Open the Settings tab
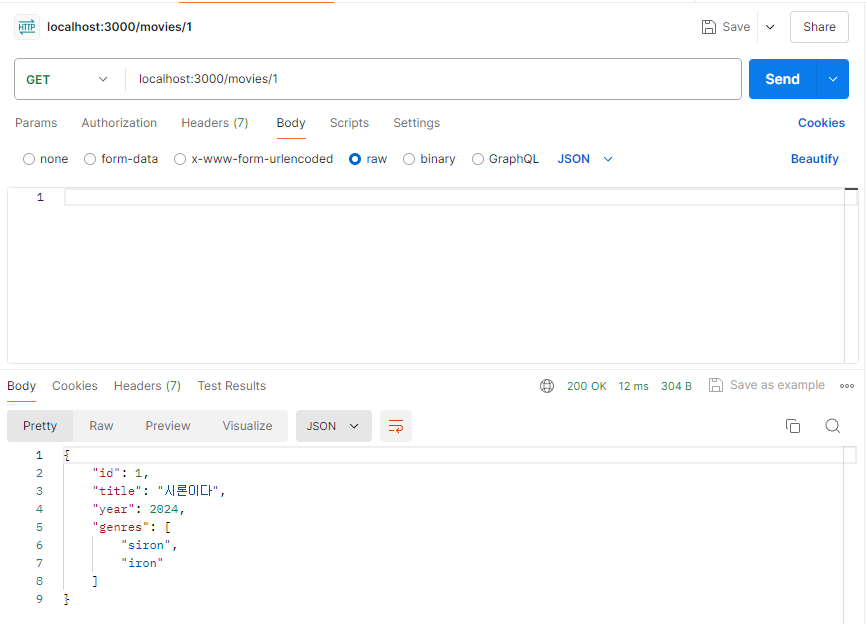The height and width of the screenshot is (624, 867). pyautogui.click(x=416, y=123)
